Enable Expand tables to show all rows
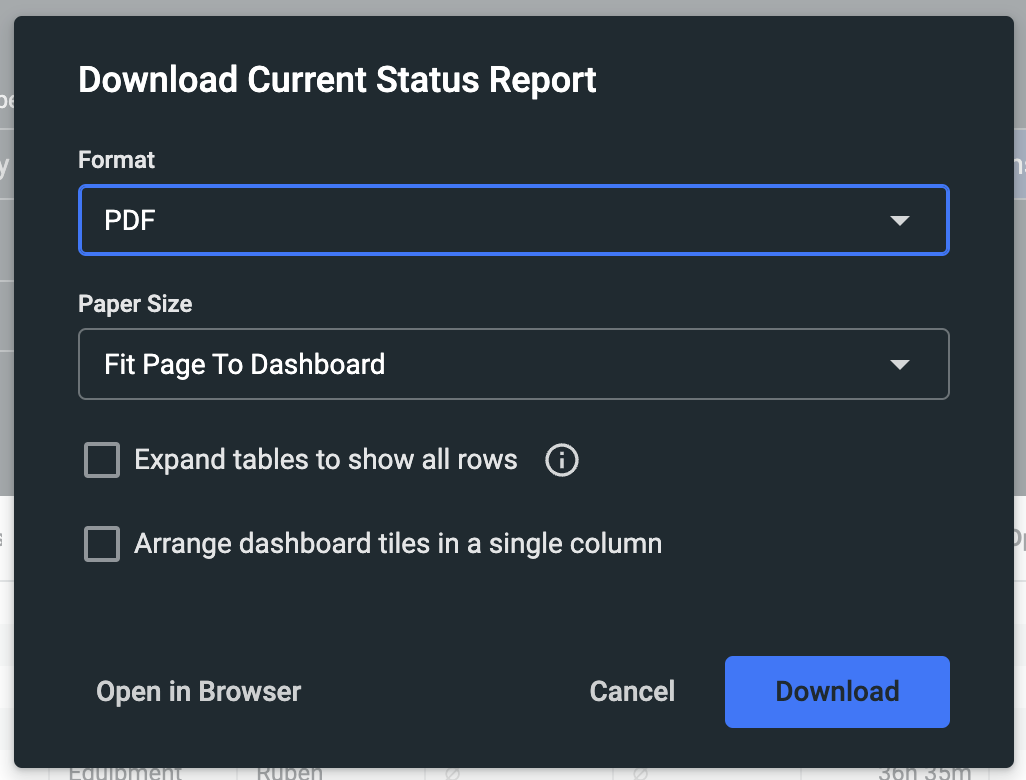This screenshot has height=780, width=1026. [x=102, y=460]
